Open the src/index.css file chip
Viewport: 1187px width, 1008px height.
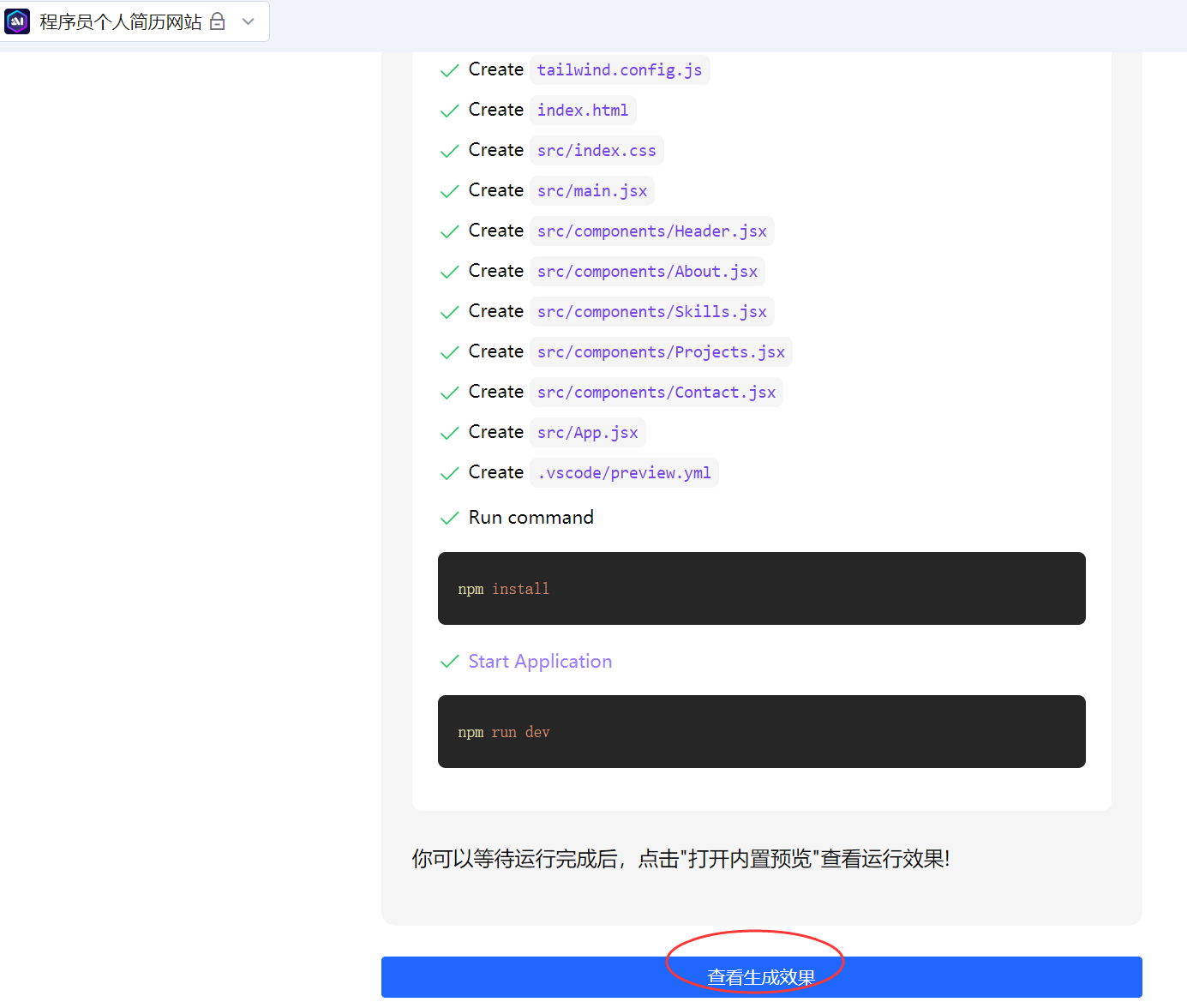596,151
